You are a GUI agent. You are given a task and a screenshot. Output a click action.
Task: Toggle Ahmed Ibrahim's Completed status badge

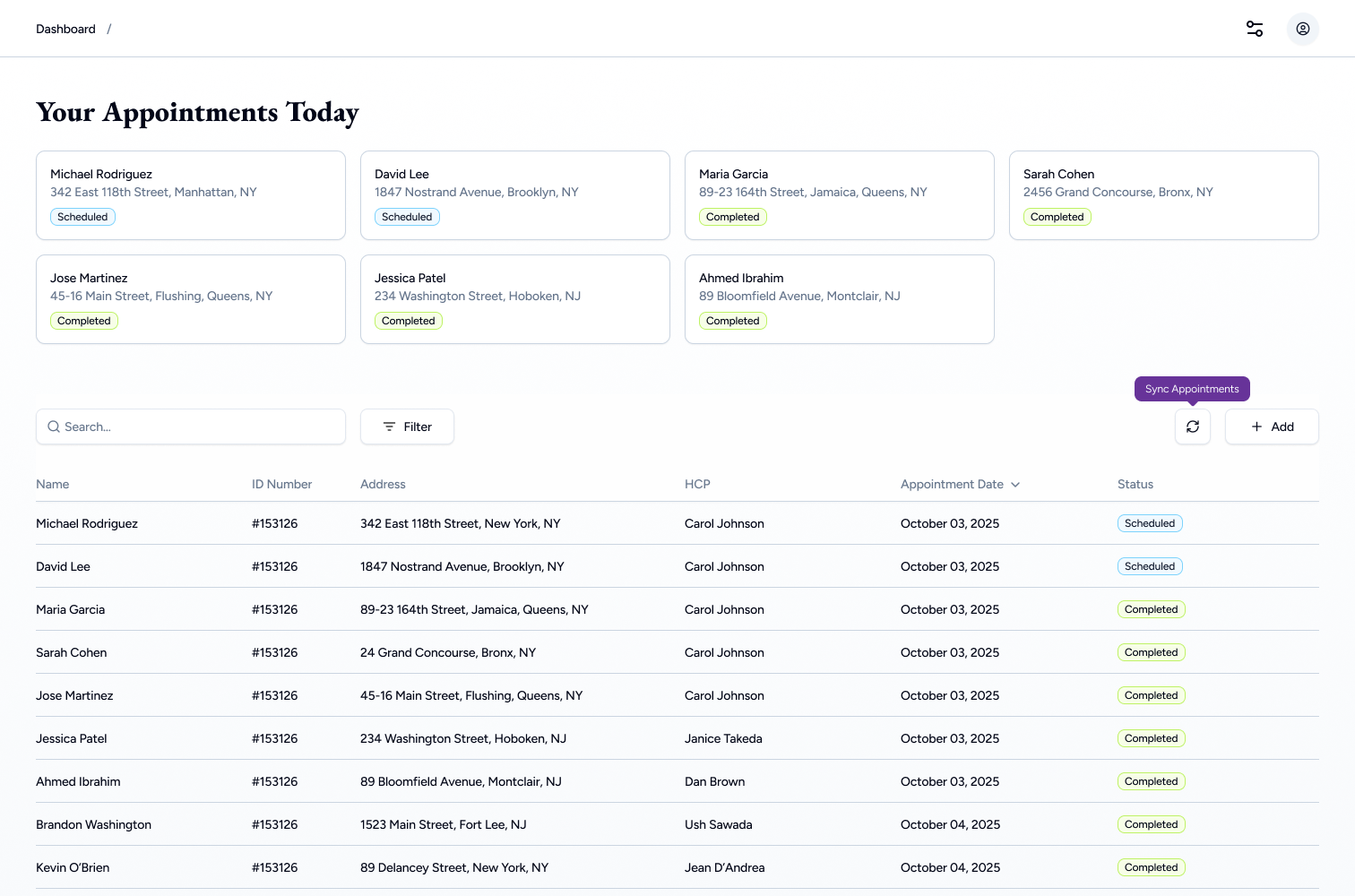(x=1151, y=780)
